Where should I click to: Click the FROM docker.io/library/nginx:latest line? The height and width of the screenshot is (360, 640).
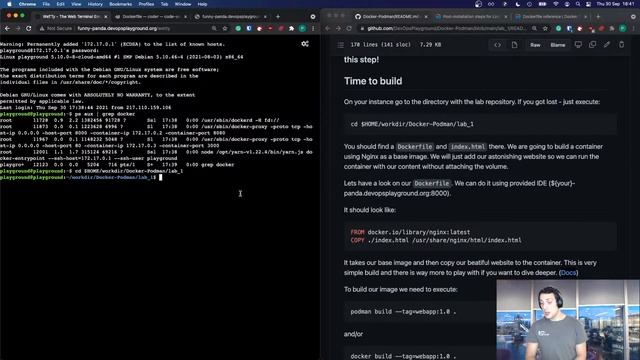pyautogui.click(x=410, y=232)
